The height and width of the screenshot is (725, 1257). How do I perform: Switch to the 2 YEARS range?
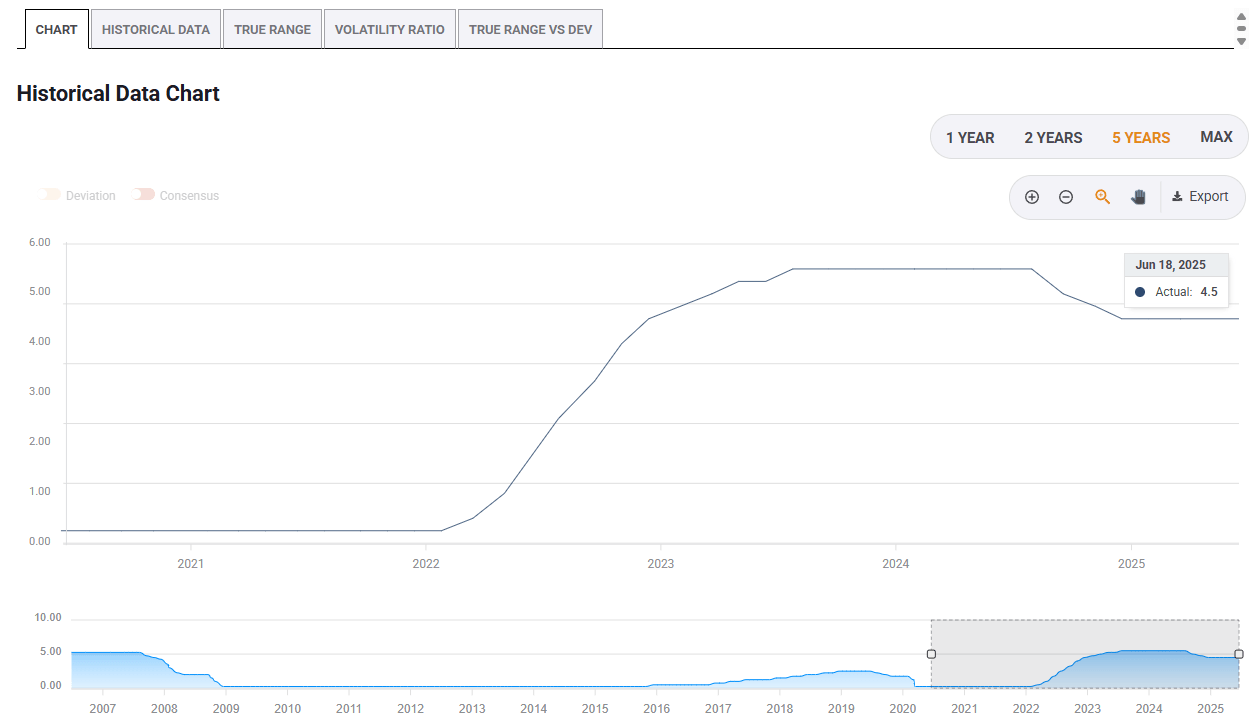pyautogui.click(x=1053, y=137)
